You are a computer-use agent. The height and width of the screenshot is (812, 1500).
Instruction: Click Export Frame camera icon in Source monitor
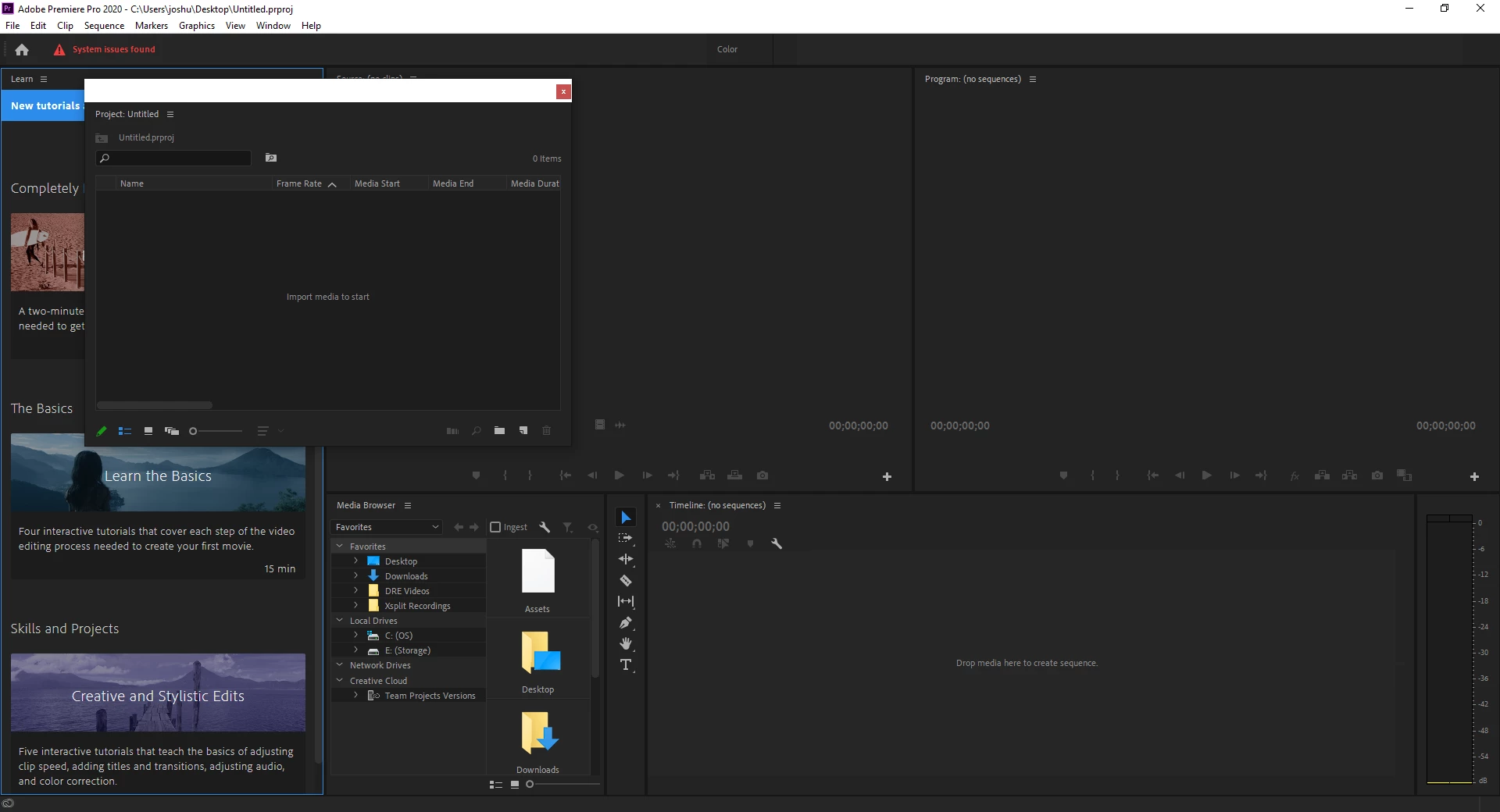[x=762, y=475]
